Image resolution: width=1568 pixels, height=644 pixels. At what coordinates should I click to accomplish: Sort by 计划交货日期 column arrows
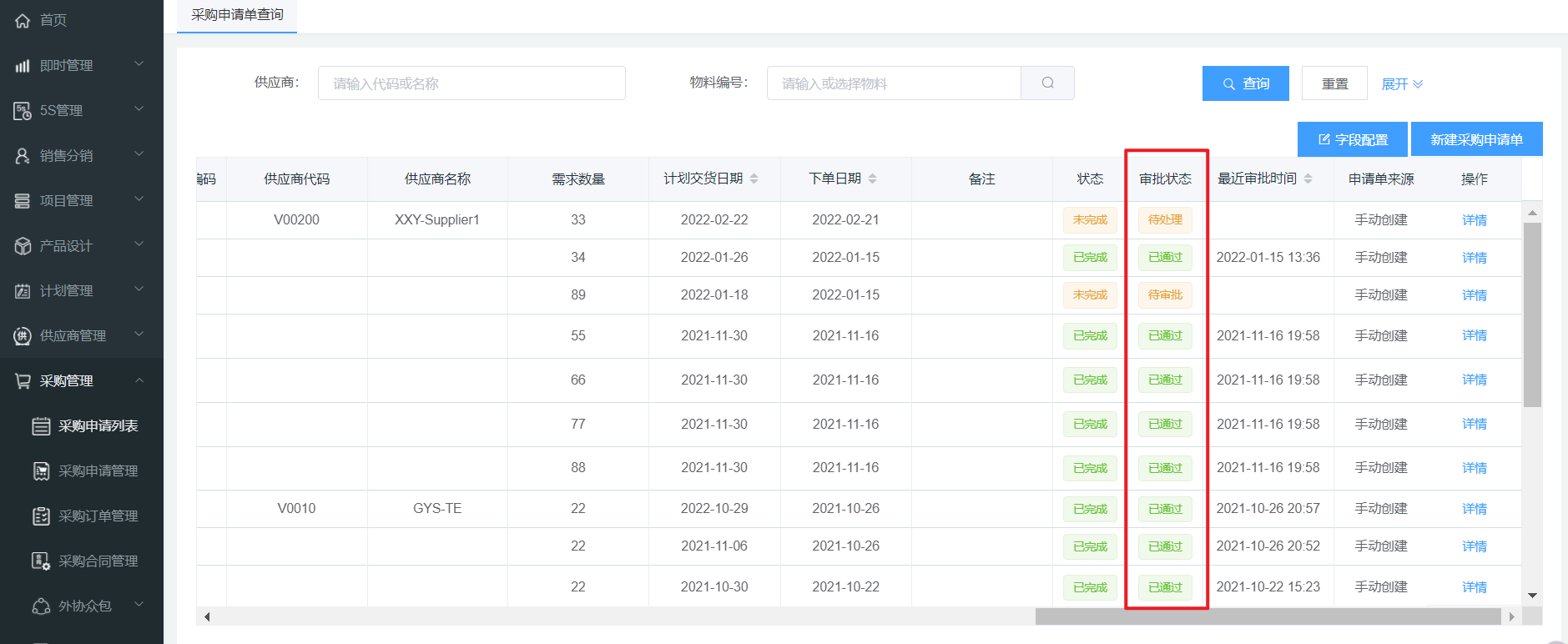coord(754,179)
